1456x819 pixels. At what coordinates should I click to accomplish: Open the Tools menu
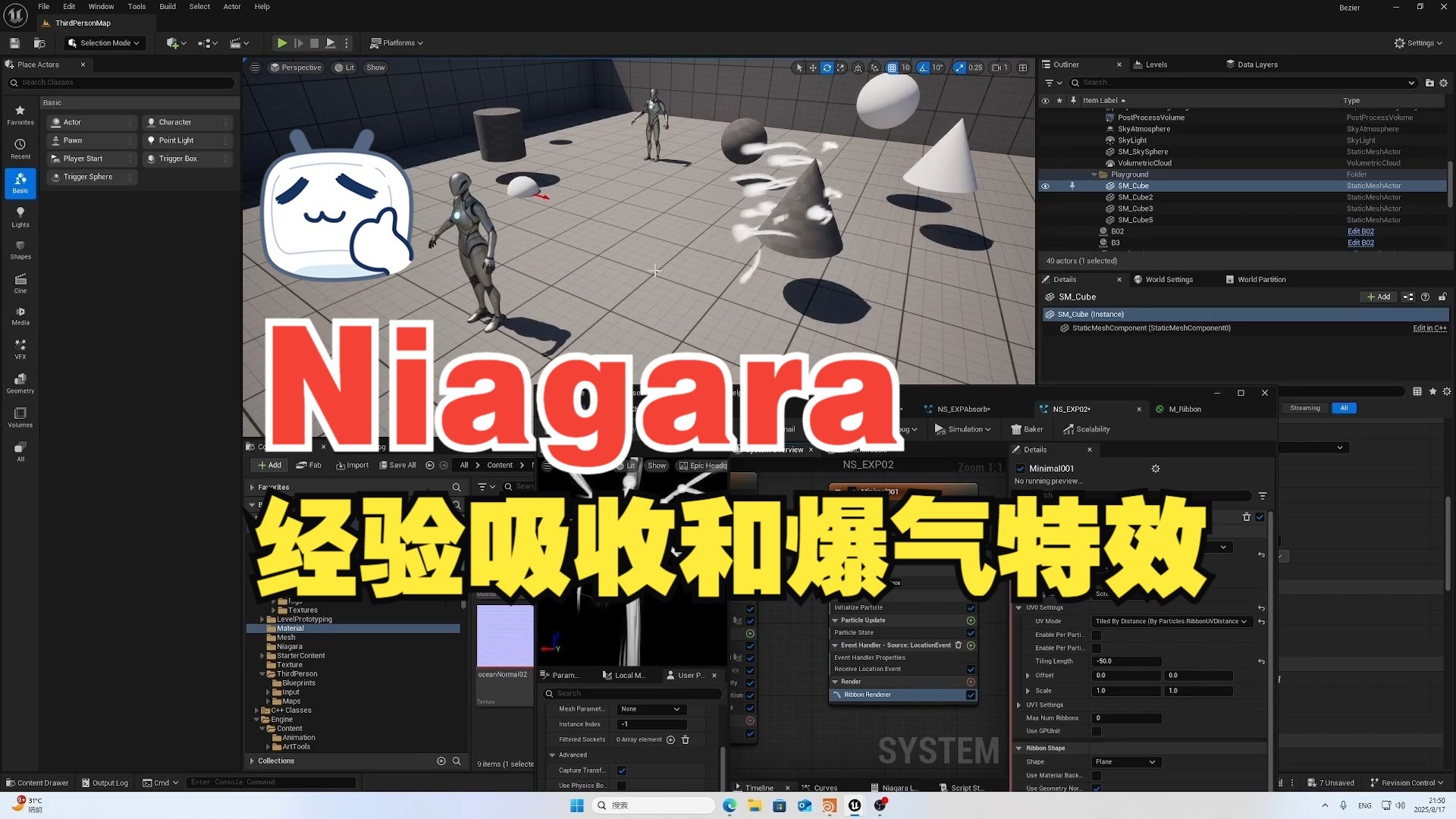click(x=136, y=7)
